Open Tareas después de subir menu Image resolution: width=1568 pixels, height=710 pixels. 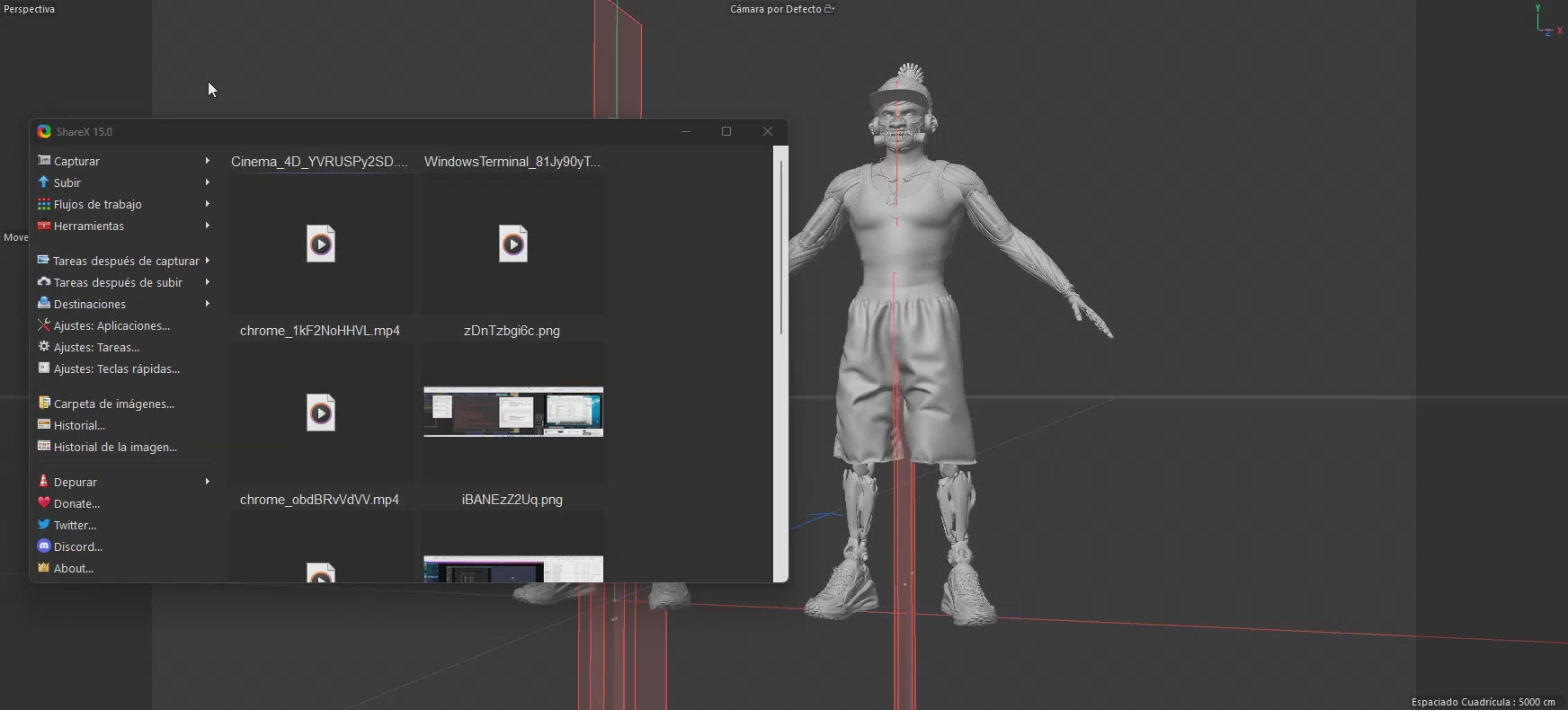click(118, 282)
